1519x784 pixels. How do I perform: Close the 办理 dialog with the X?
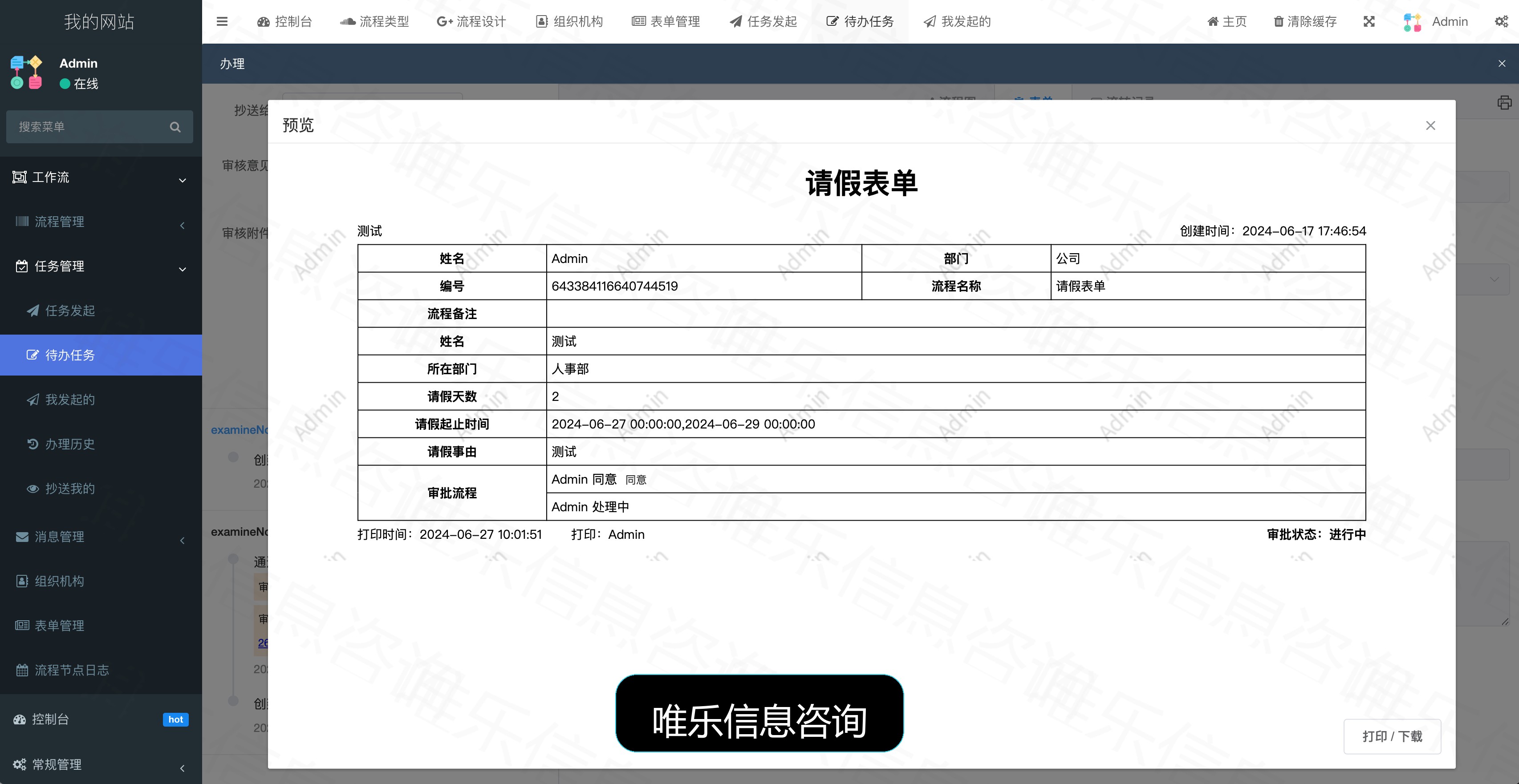pyautogui.click(x=1502, y=64)
